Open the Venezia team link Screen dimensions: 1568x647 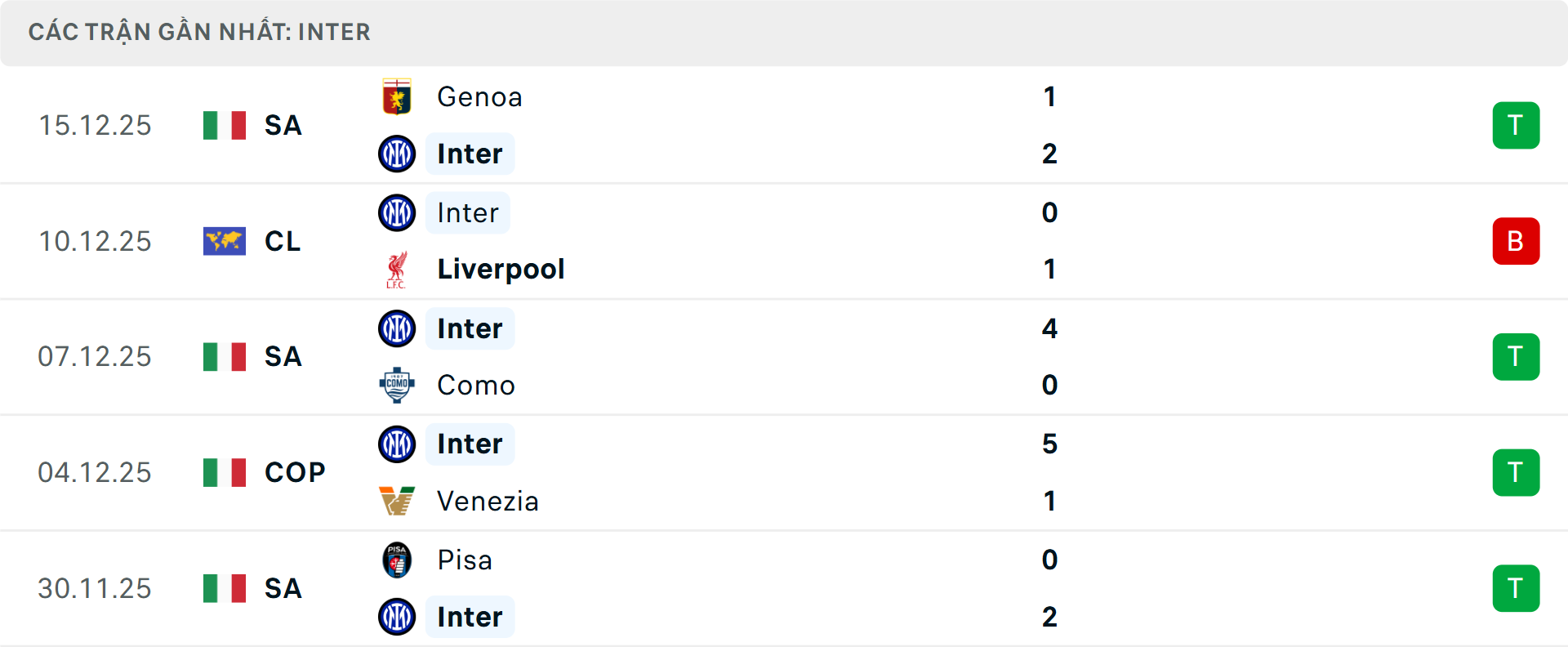coord(488,501)
